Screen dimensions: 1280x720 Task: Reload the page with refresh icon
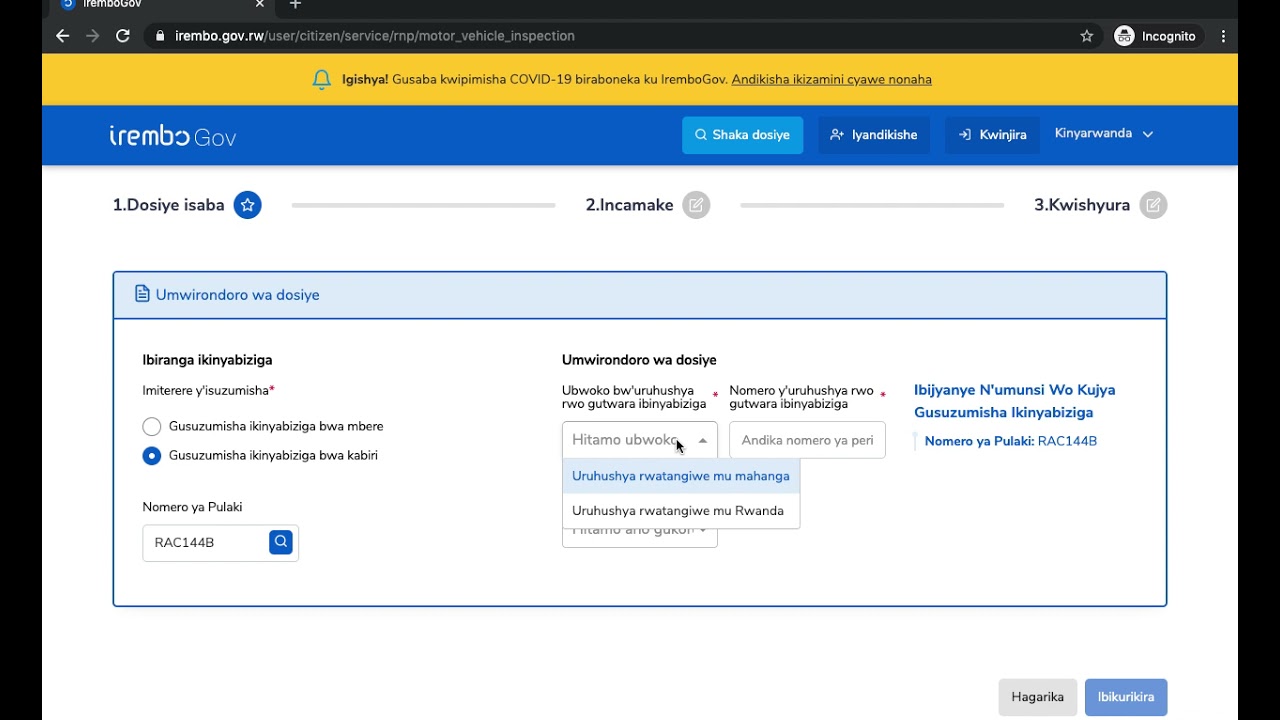tap(123, 36)
